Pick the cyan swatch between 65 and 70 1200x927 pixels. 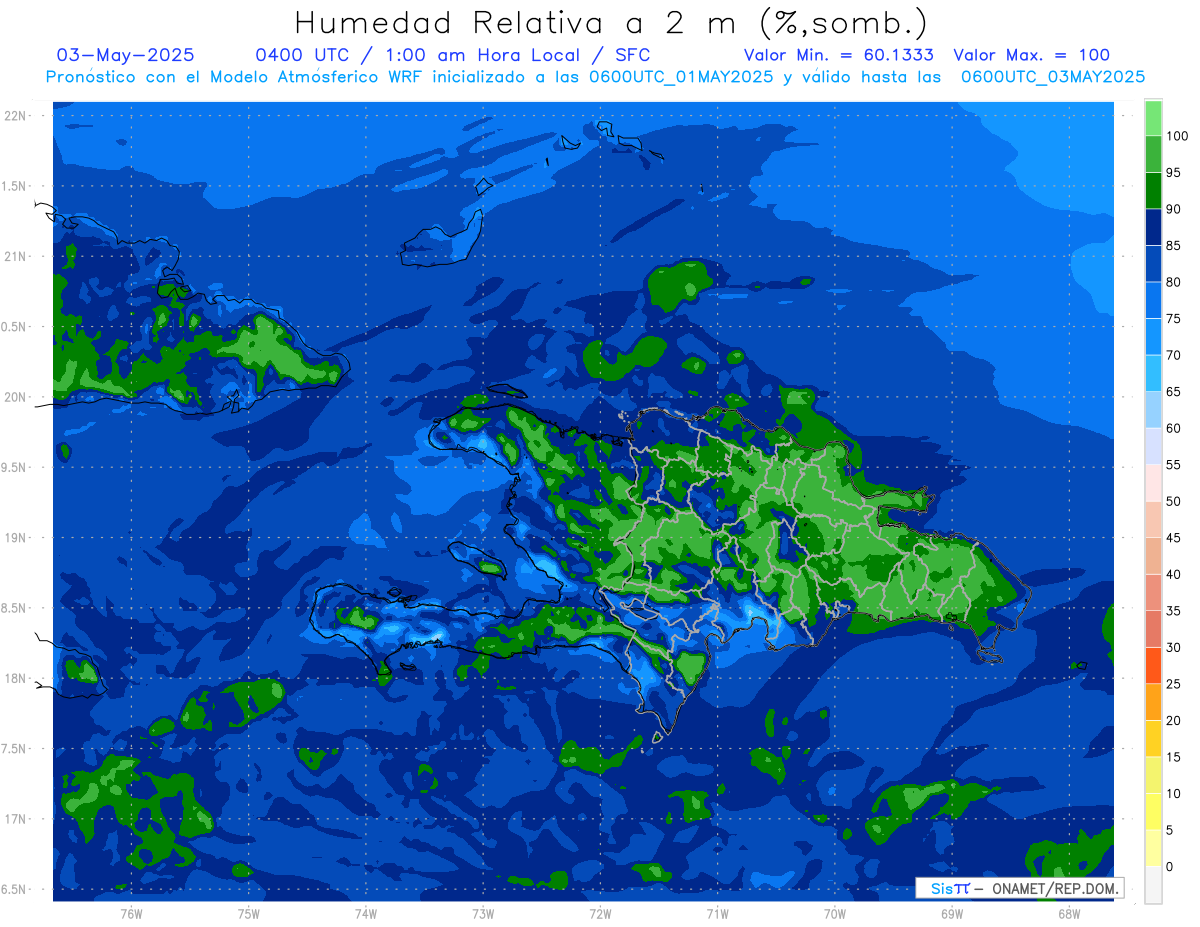point(1153,373)
